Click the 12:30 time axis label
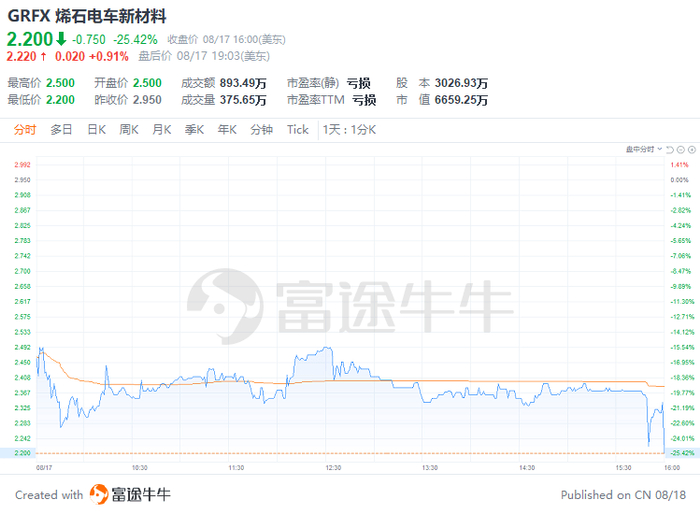The image size is (700, 514). click(x=333, y=468)
